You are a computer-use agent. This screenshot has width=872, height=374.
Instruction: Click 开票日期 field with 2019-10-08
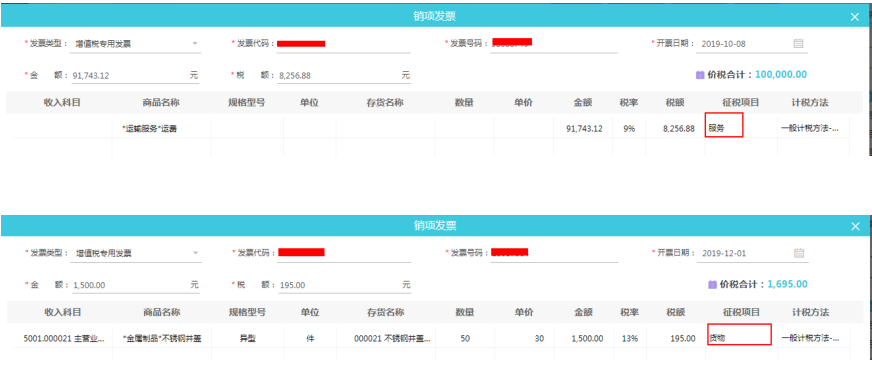coord(752,44)
